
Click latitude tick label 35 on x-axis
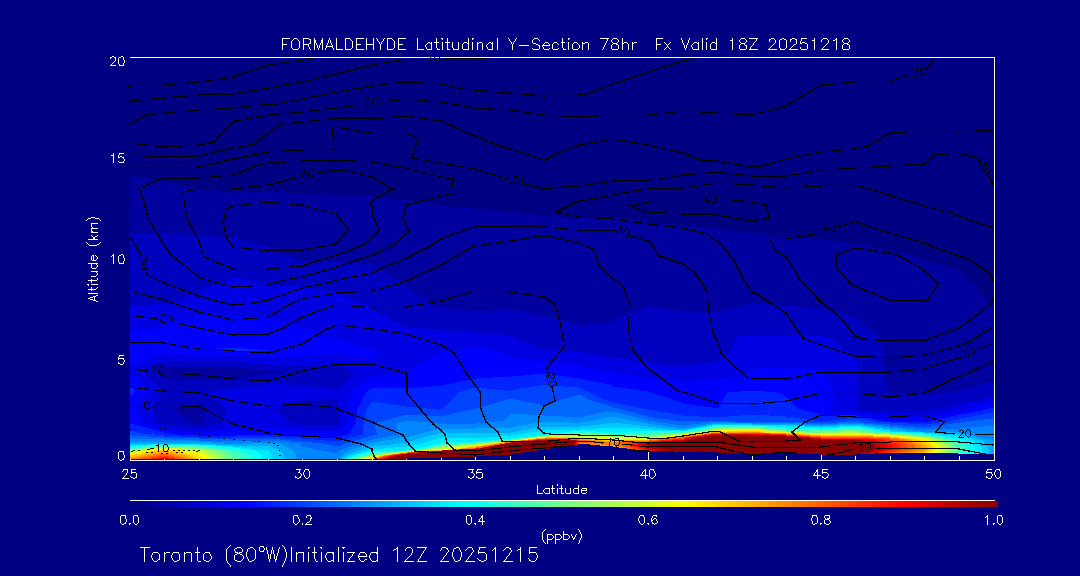[475, 473]
